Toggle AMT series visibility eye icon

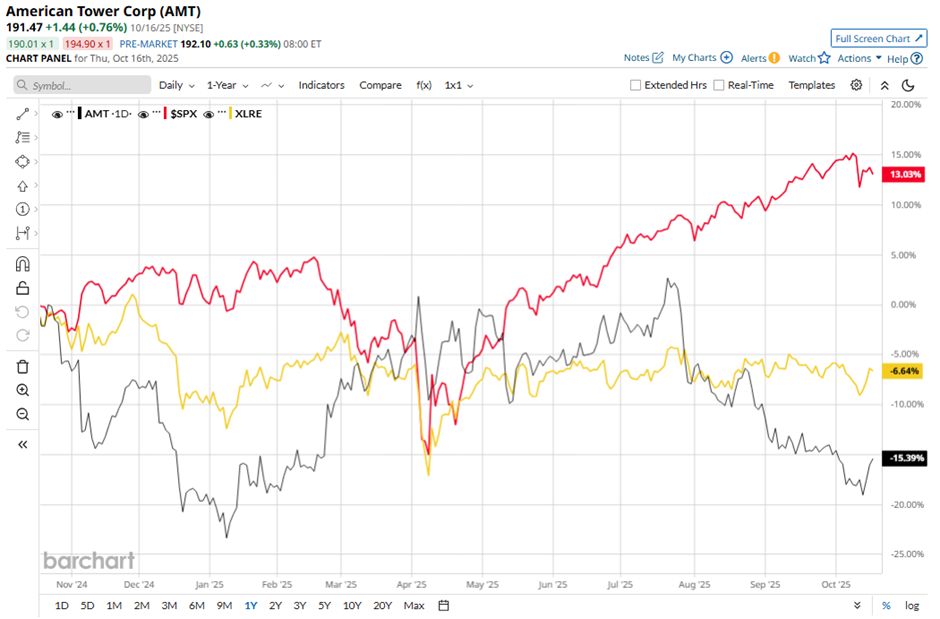pos(57,114)
